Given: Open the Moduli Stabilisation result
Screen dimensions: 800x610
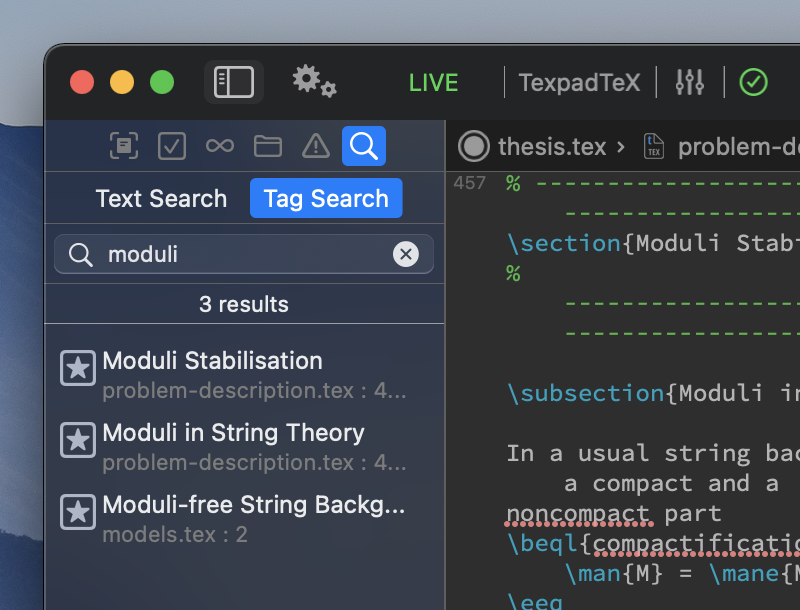Looking at the screenshot, I should point(244,375).
